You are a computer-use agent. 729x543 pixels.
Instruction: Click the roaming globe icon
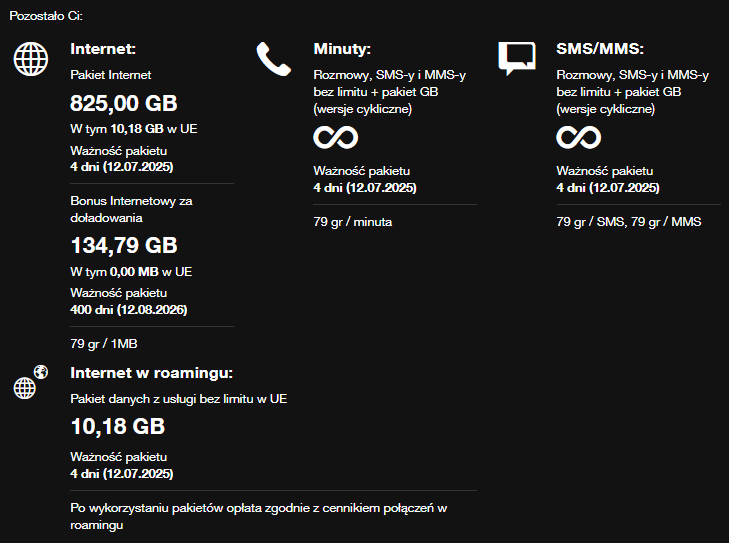tap(30, 383)
